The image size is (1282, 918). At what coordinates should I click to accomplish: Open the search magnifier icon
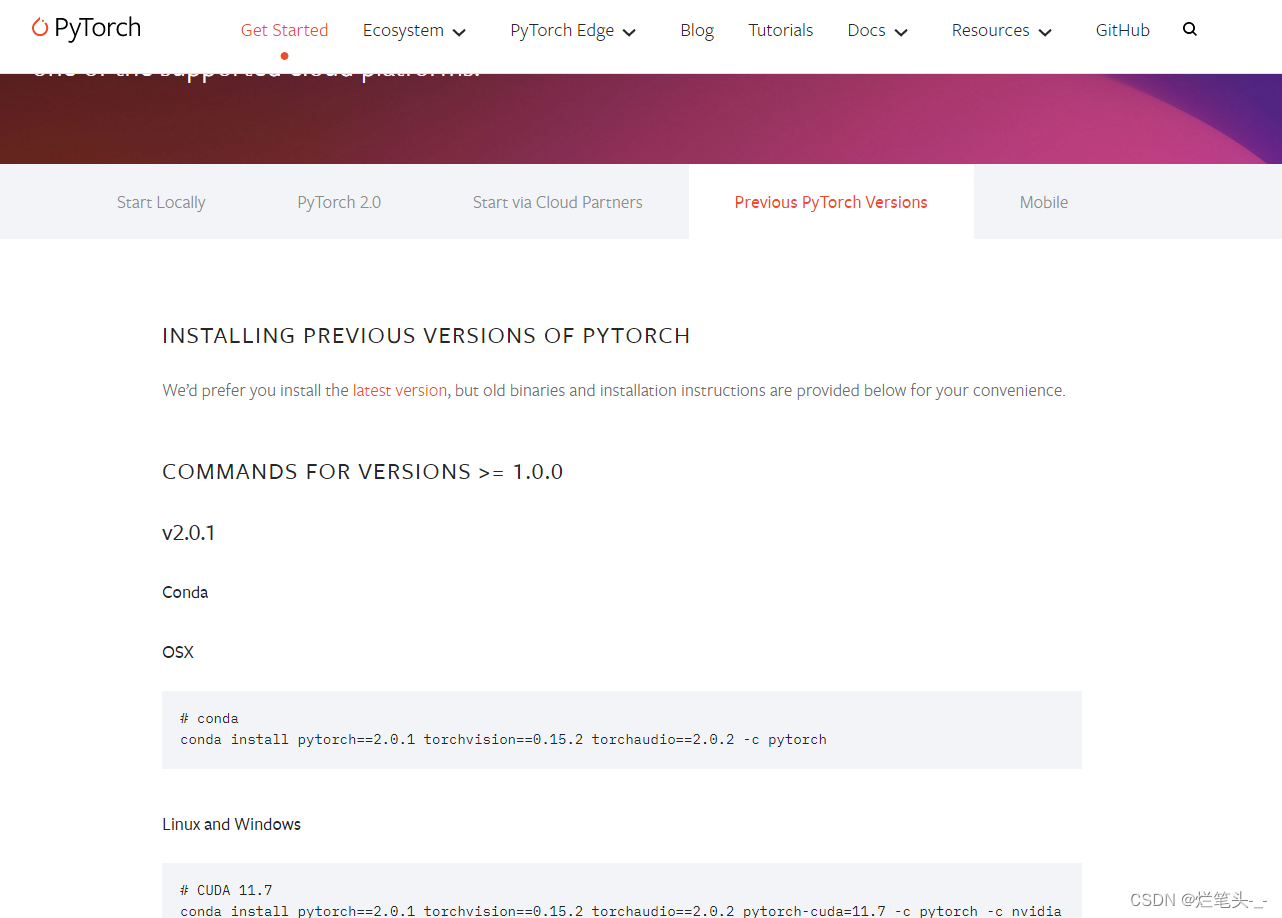(x=1189, y=29)
